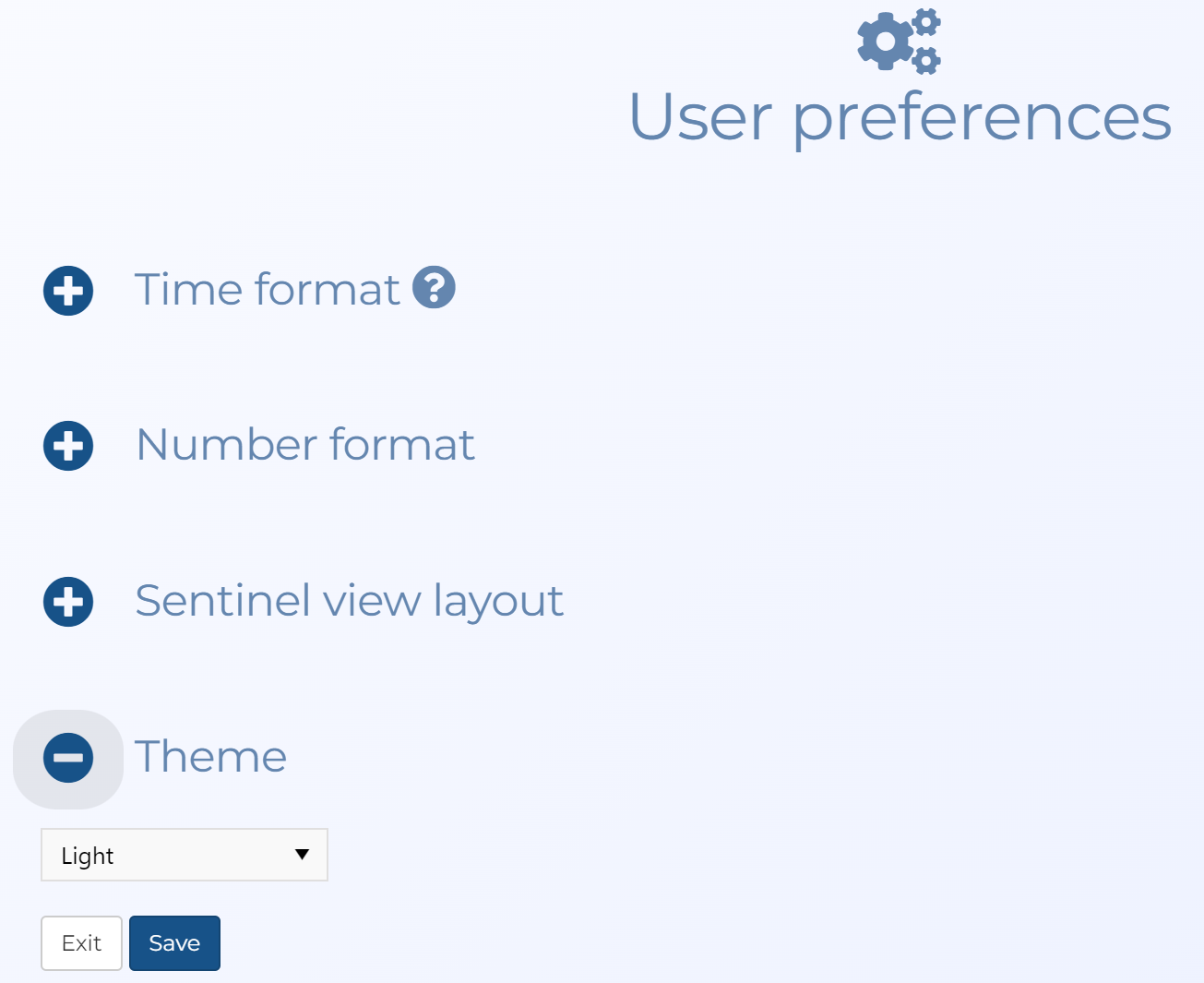Select the Sentinel view layout heading

coord(349,601)
